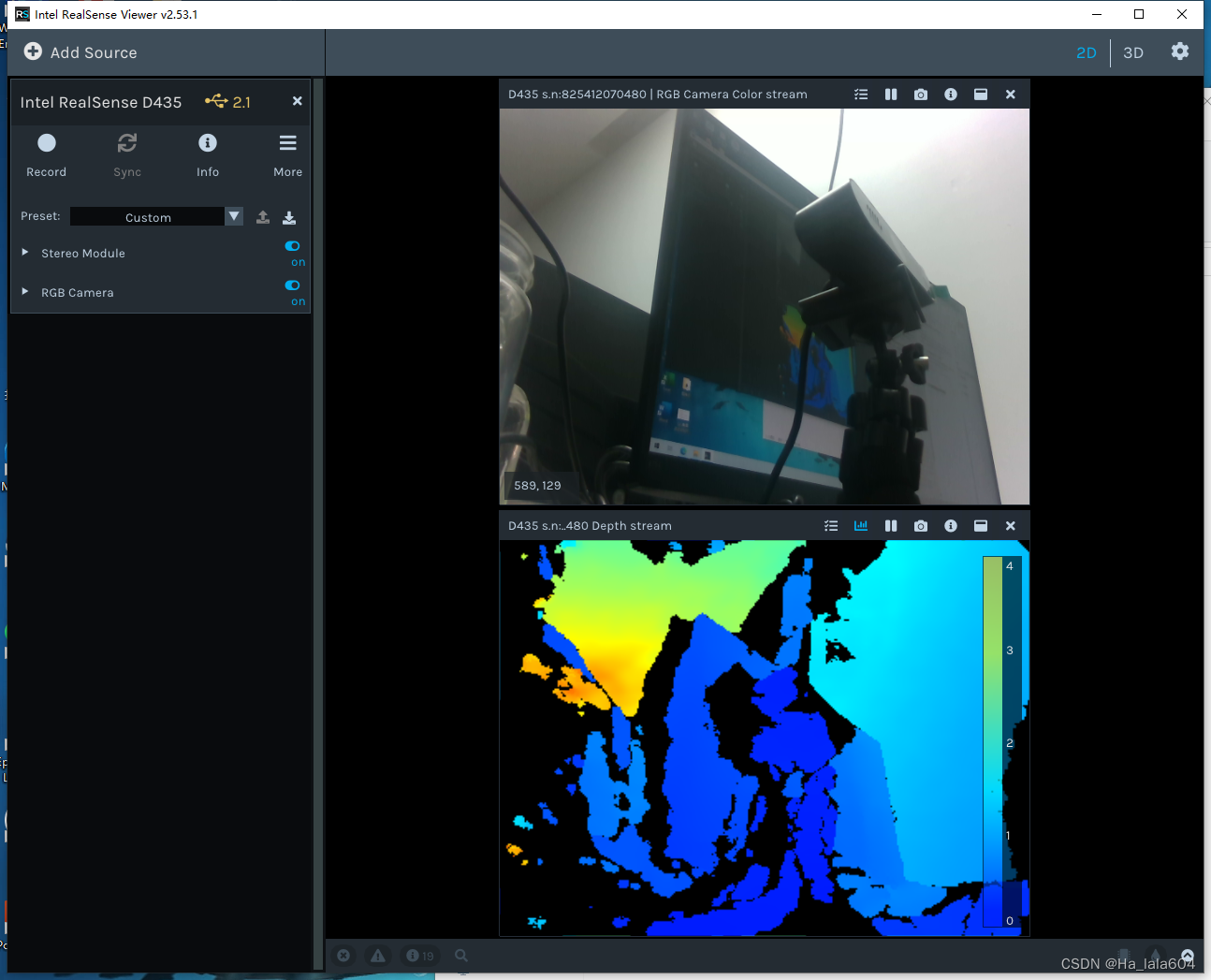
Task: Switch to the 3D view tab
Action: [1132, 52]
